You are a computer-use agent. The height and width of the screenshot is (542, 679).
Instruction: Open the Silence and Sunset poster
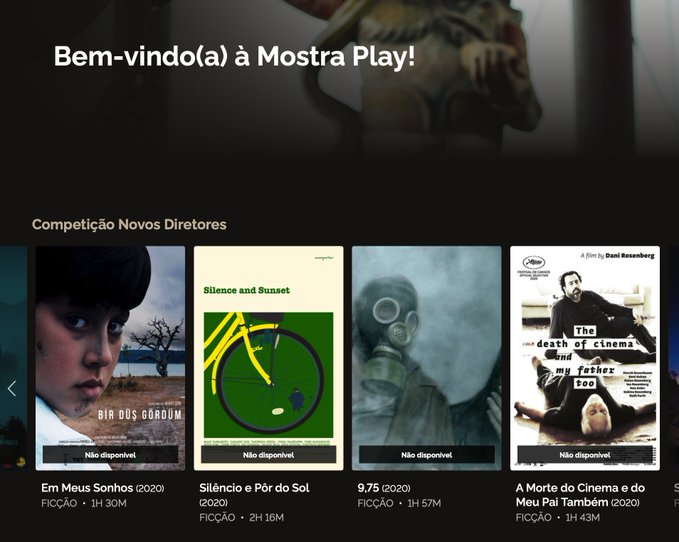(268, 358)
